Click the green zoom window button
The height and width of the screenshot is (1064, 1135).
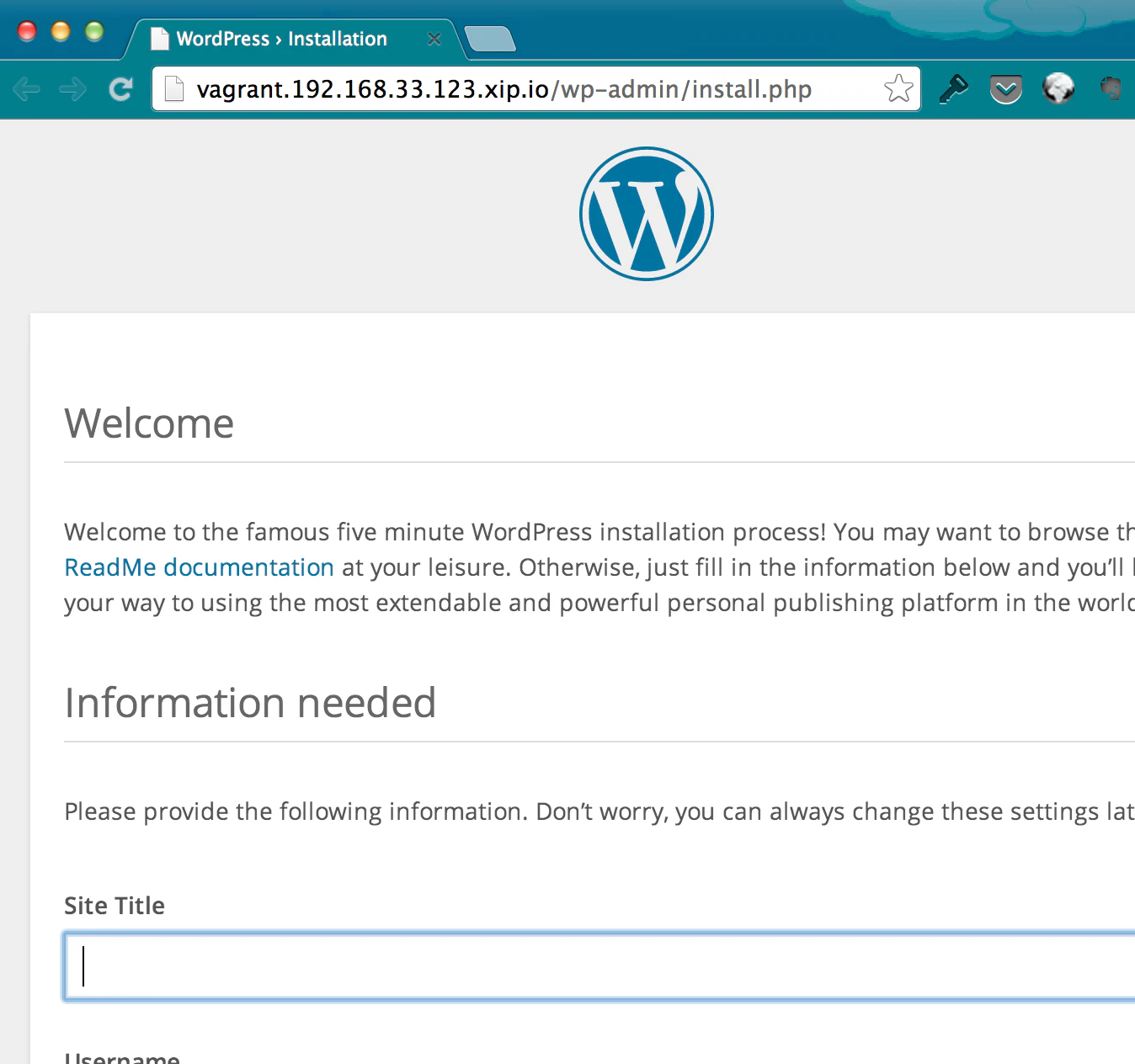click(94, 31)
